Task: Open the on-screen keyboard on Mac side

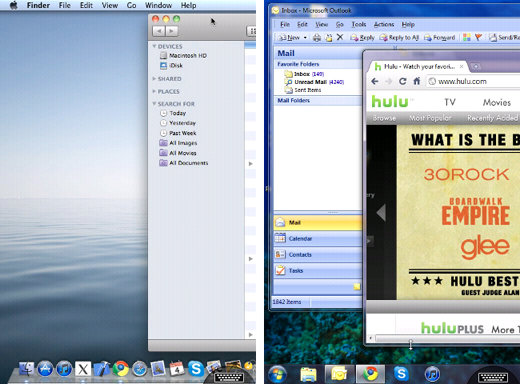Action: [229, 377]
